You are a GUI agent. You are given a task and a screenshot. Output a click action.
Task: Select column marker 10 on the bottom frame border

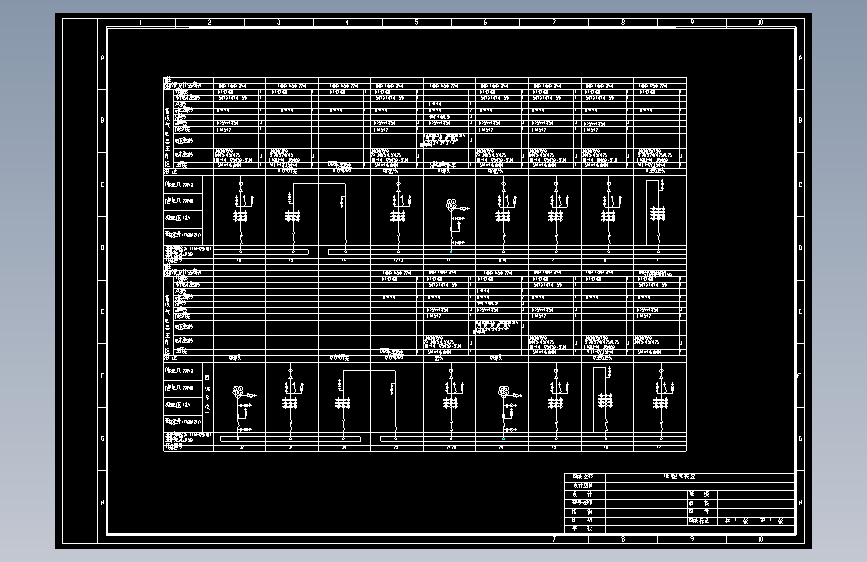(761, 539)
